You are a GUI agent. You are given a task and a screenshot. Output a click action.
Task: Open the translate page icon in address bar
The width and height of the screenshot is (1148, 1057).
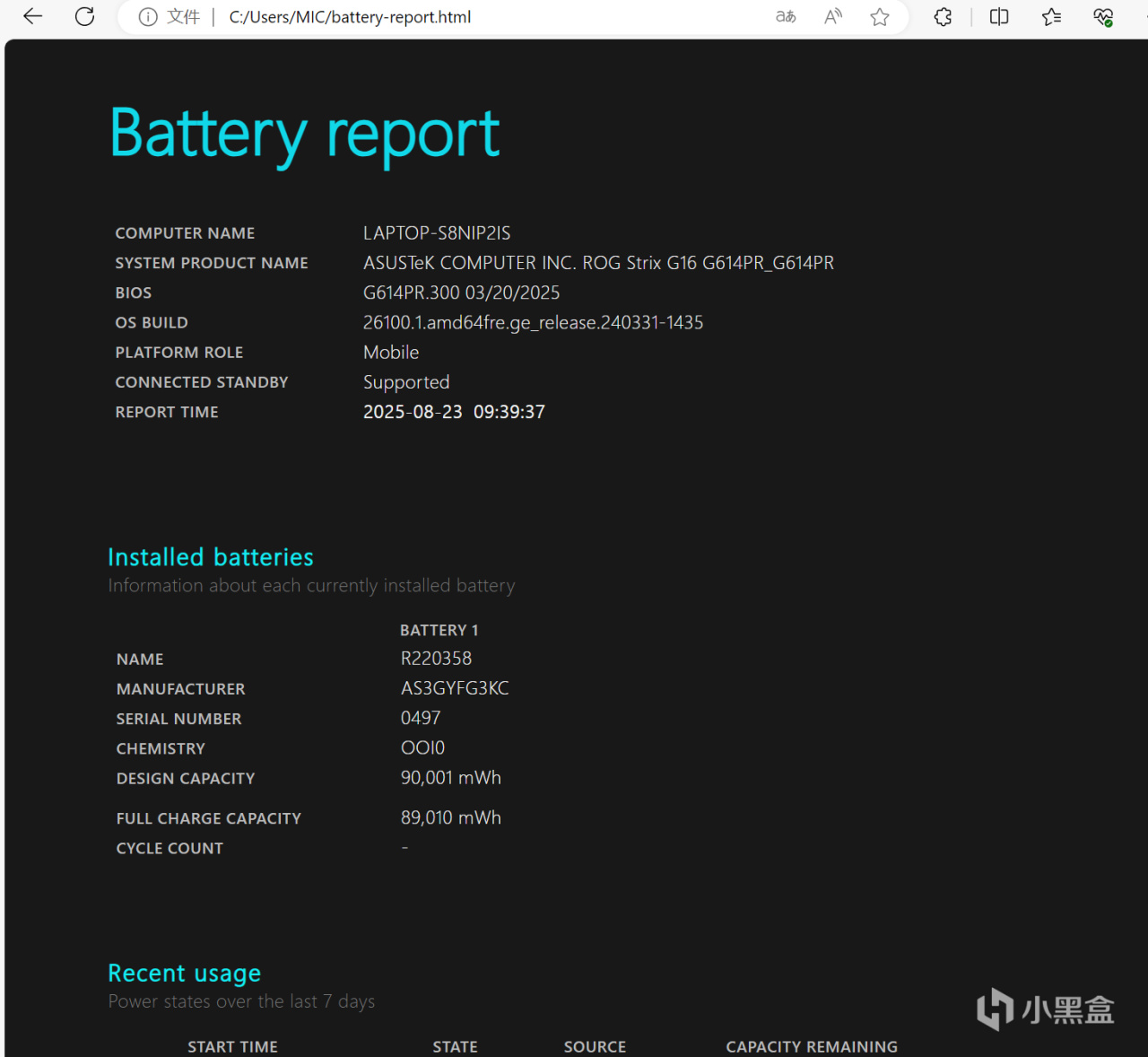786,17
